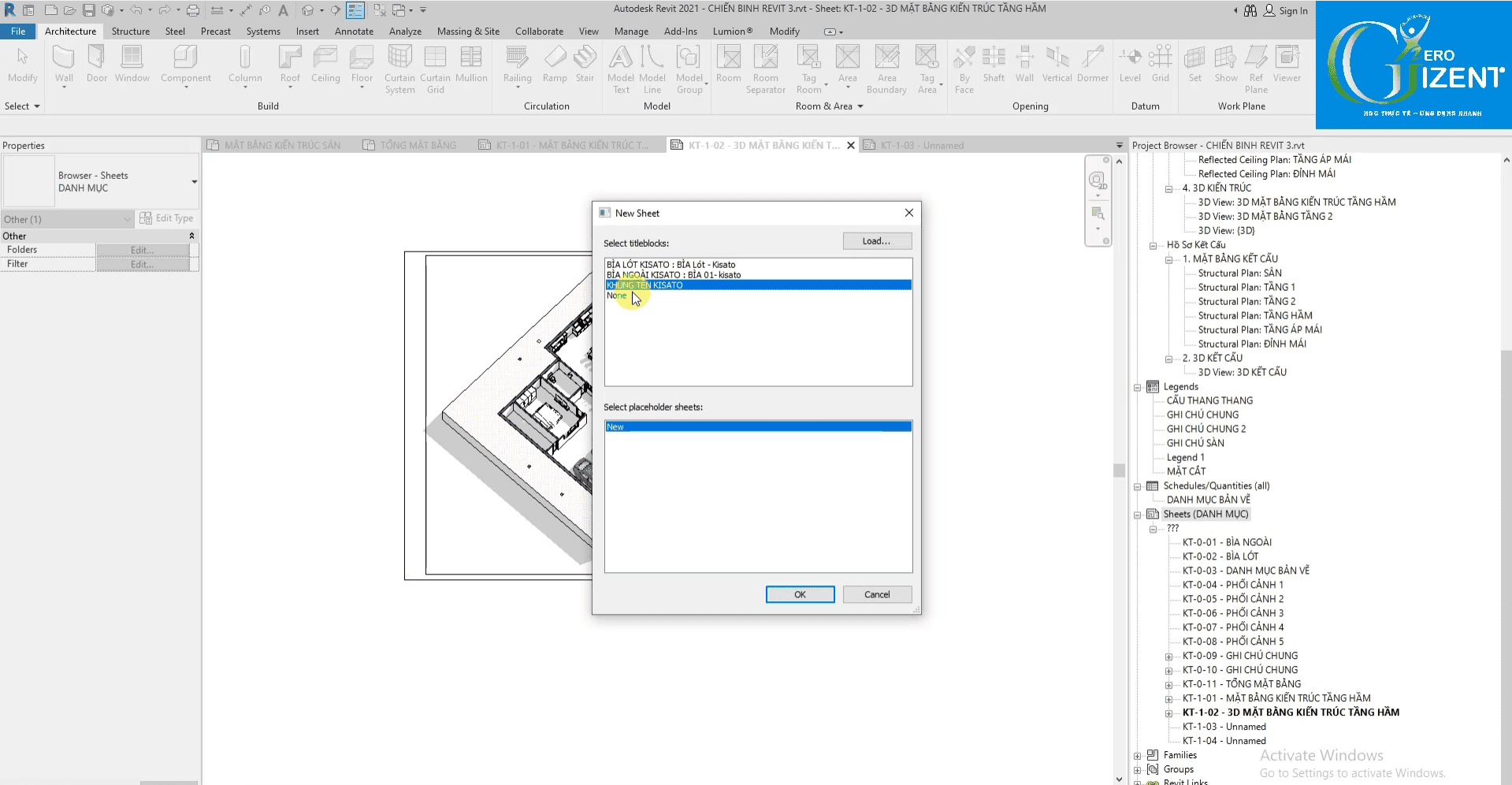Select None in titleblocks list

[x=616, y=296]
